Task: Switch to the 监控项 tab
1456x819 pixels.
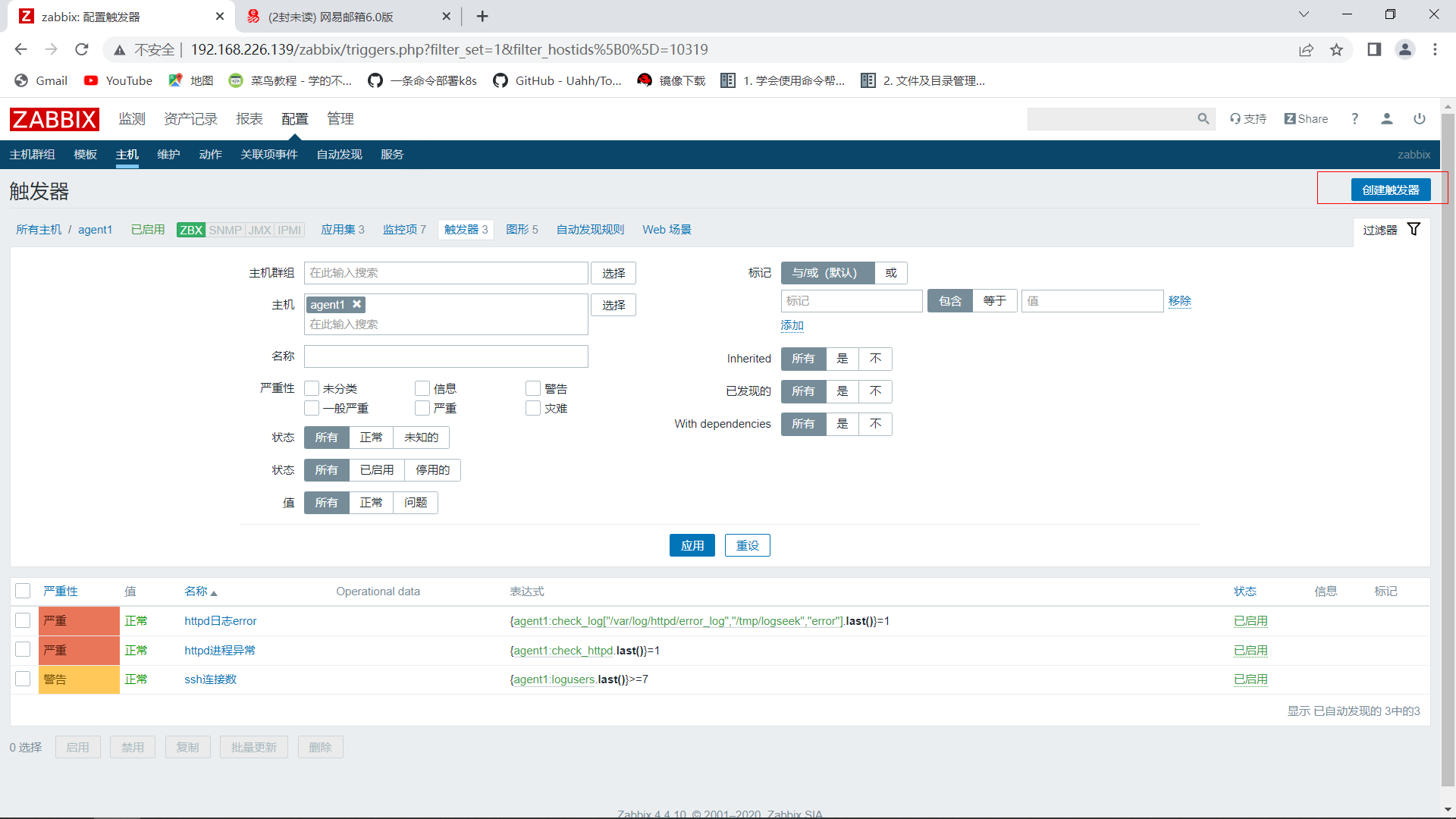Action: [400, 230]
